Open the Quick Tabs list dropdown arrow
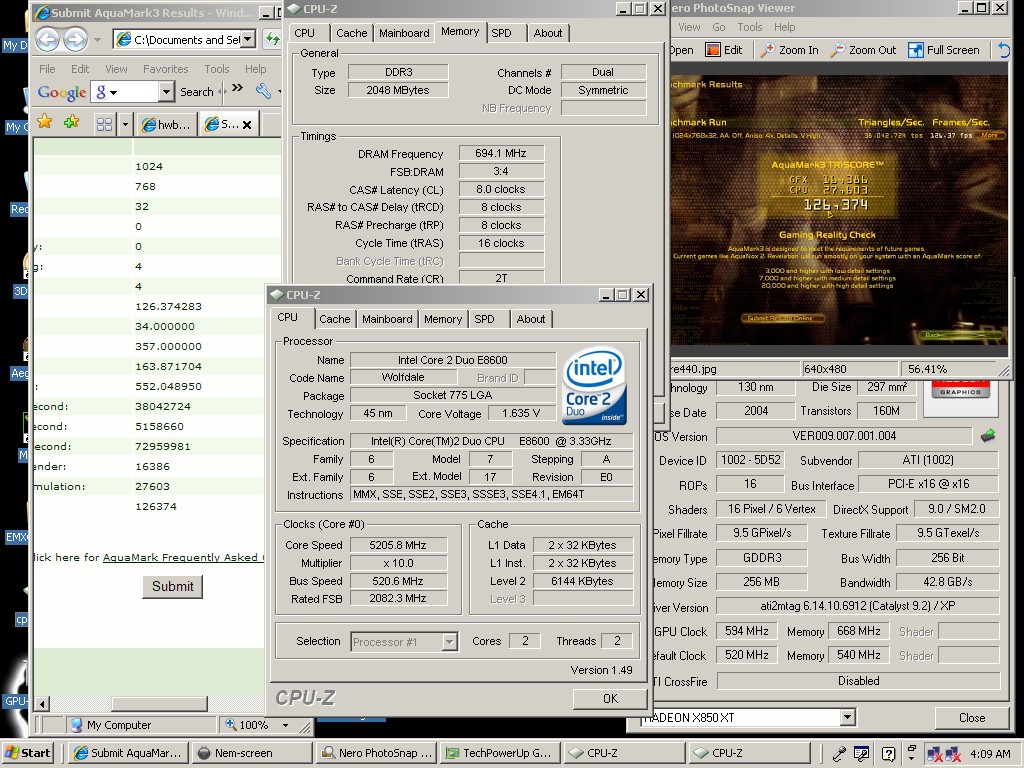 (x=125, y=124)
